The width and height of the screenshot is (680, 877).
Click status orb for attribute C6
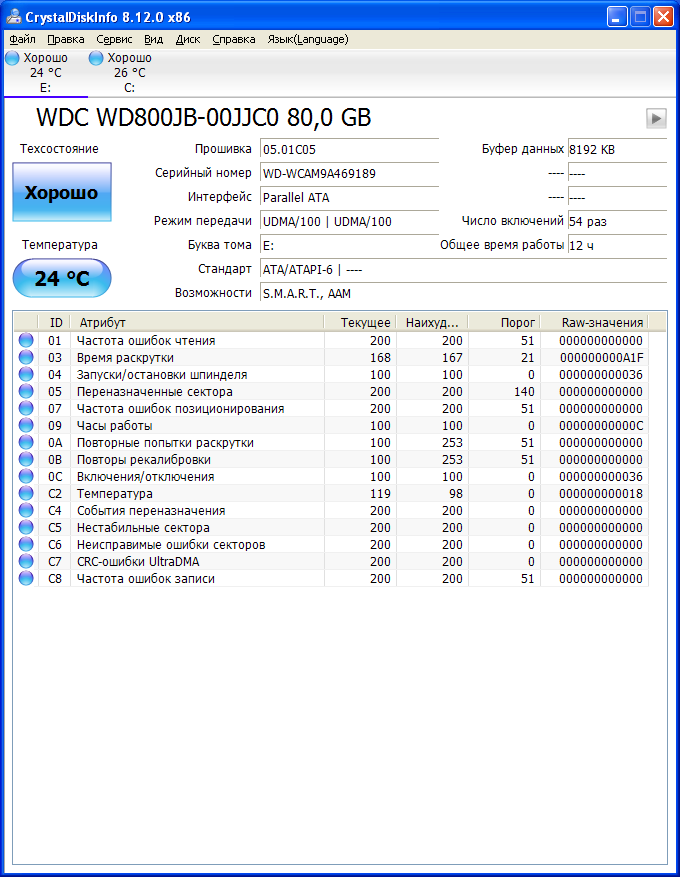pos(26,544)
